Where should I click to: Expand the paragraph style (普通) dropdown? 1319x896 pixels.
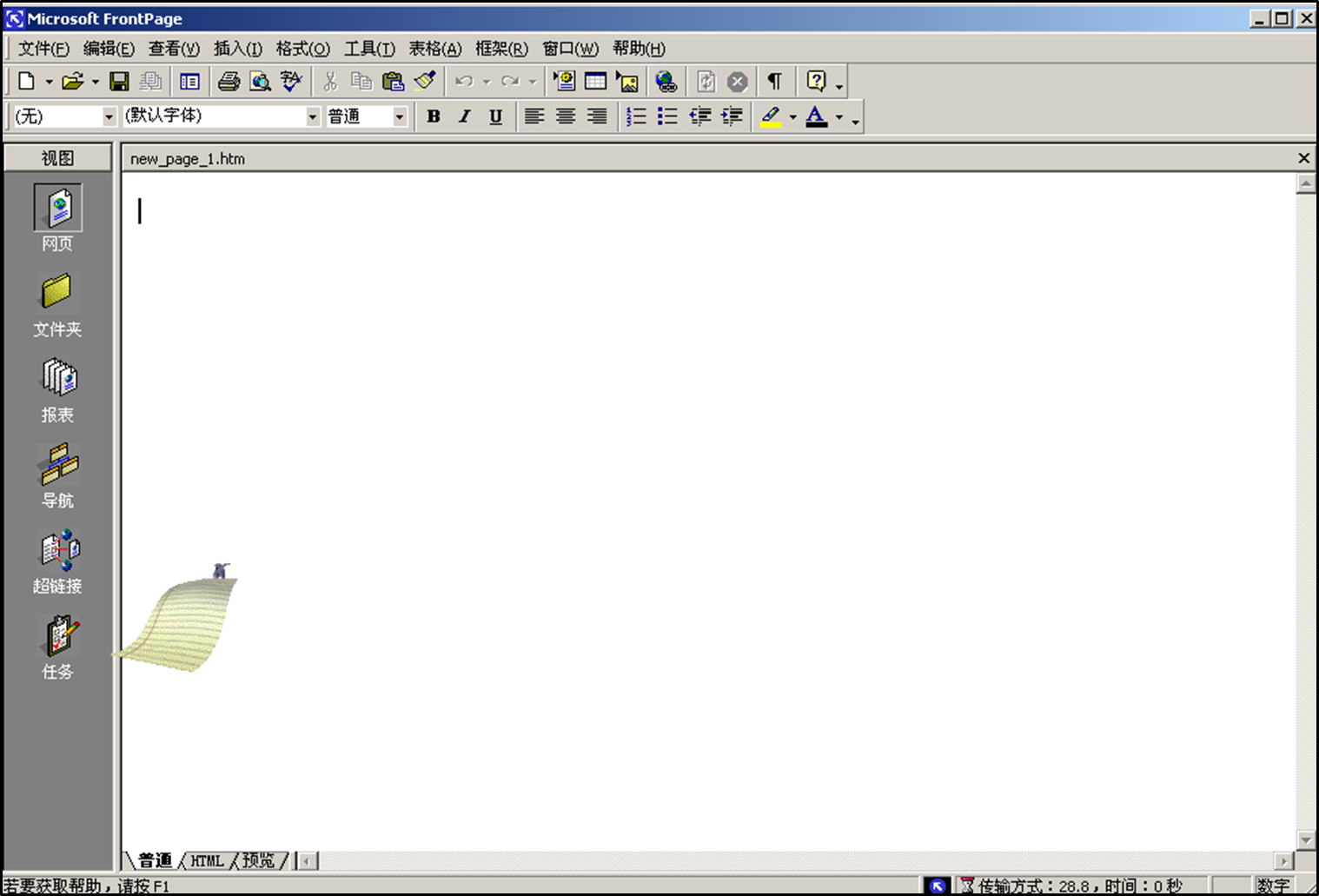[x=399, y=116]
